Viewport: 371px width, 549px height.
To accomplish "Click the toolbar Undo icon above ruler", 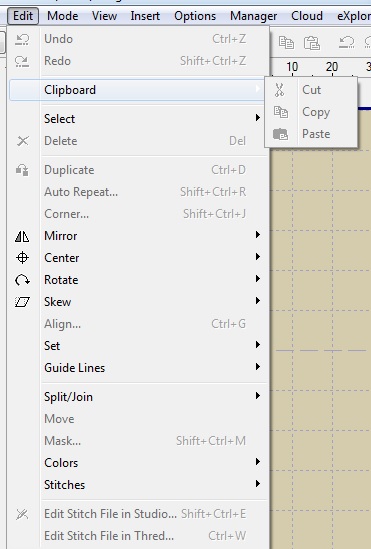I will tap(346, 42).
